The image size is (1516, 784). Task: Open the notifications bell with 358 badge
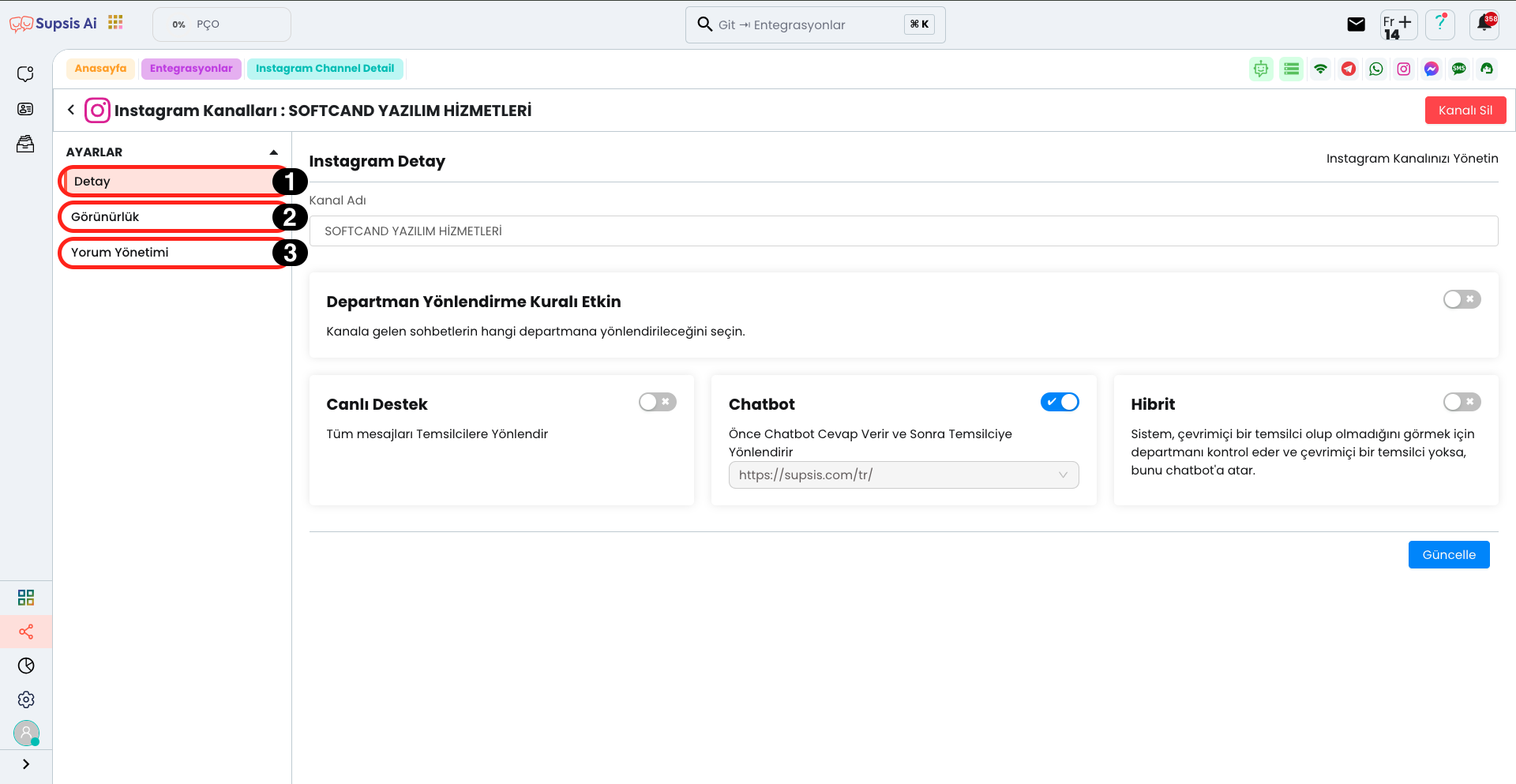pyautogui.click(x=1484, y=24)
